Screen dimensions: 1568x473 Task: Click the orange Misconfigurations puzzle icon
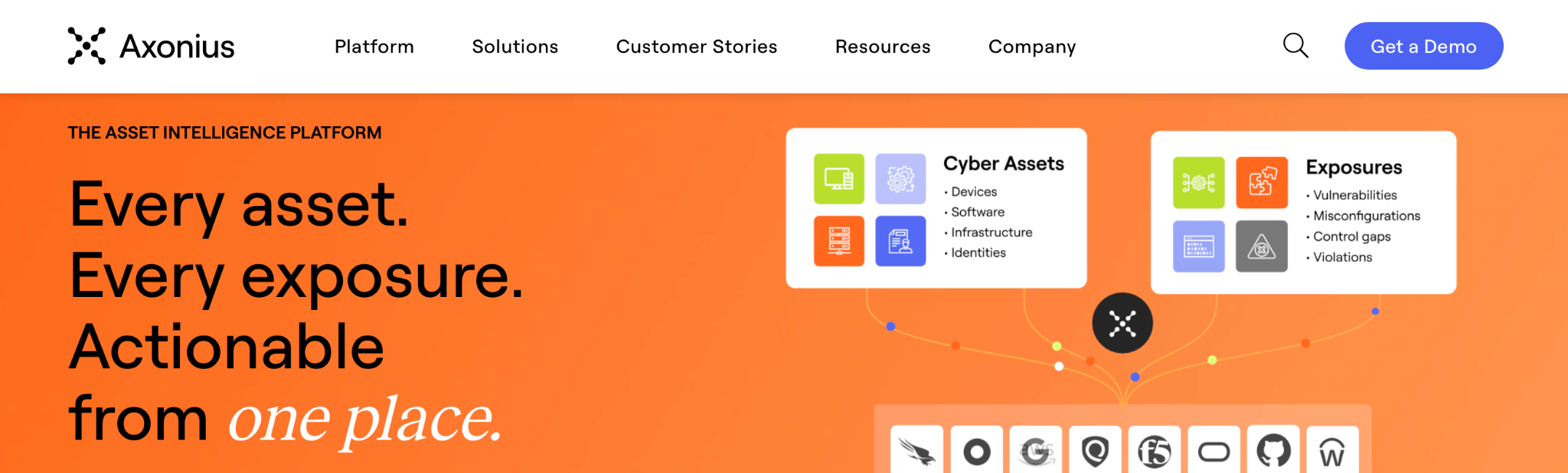coord(1262,183)
